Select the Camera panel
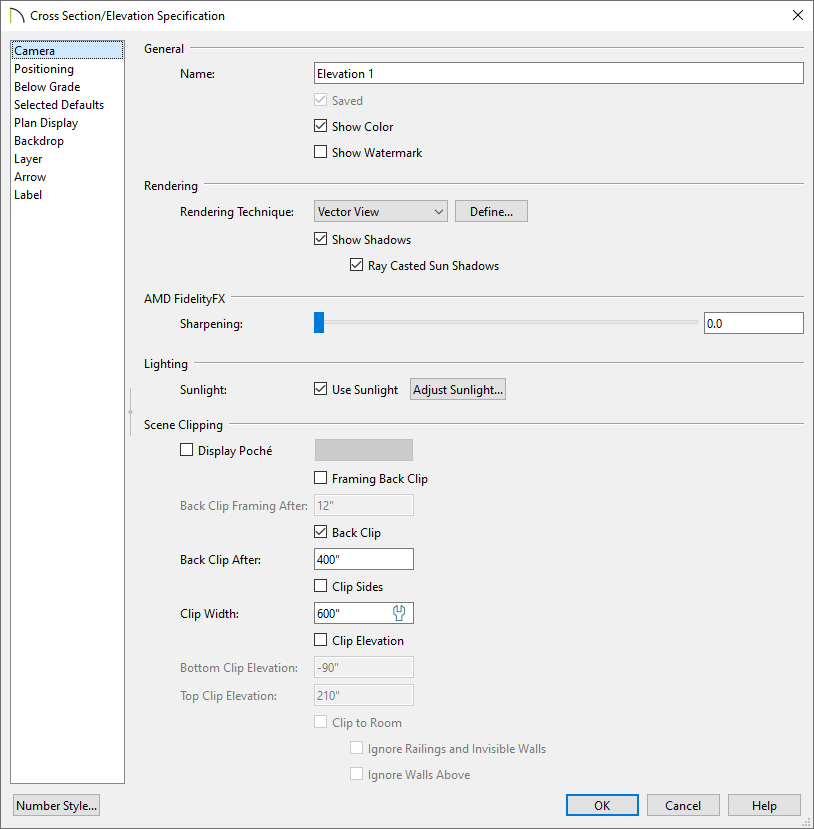The height and width of the screenshot is (829, 814). [67, 50]
